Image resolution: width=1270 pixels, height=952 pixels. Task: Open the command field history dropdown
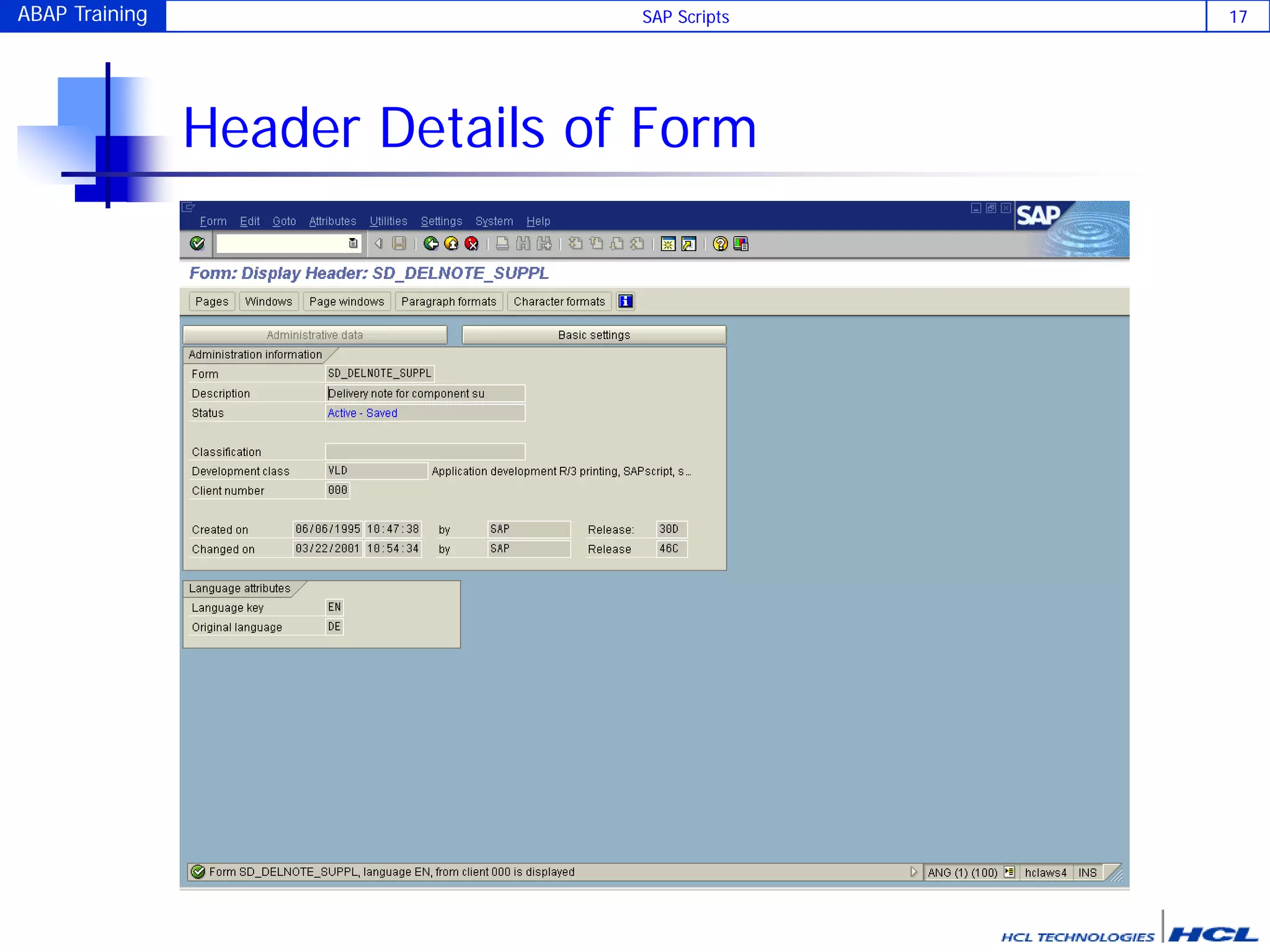pos(353,244)
